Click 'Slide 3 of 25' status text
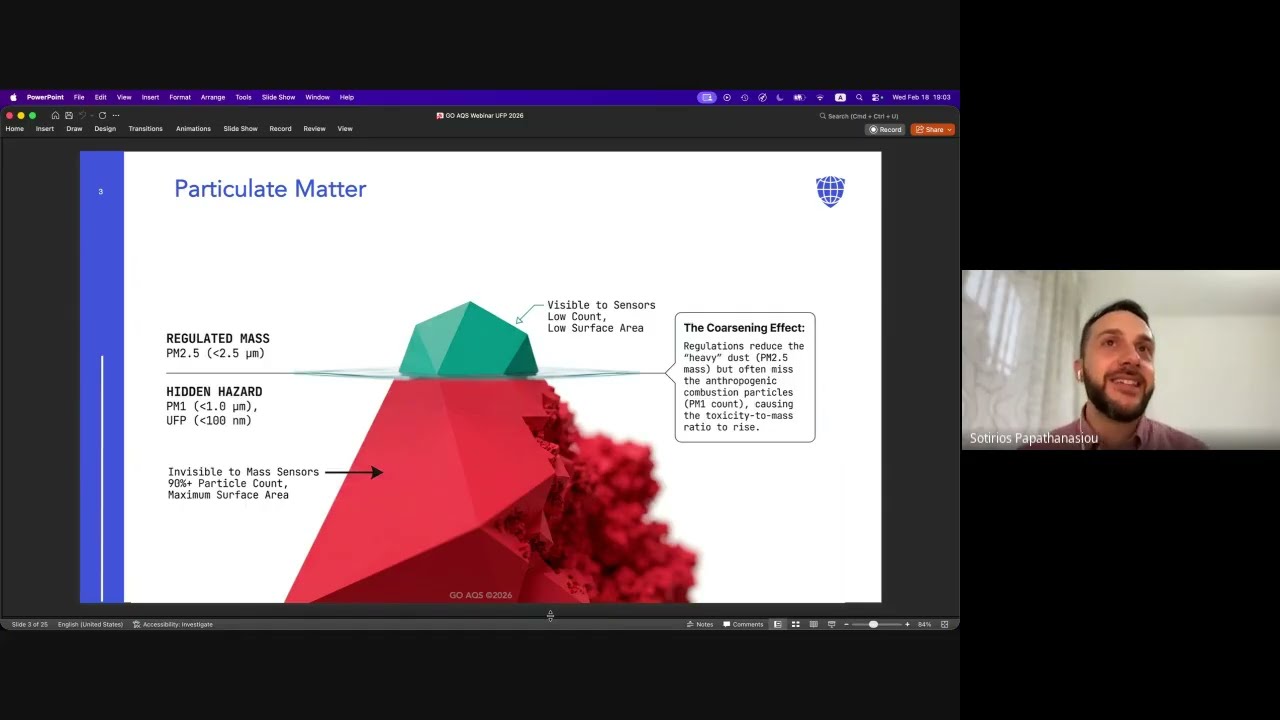 pos(29,624)
